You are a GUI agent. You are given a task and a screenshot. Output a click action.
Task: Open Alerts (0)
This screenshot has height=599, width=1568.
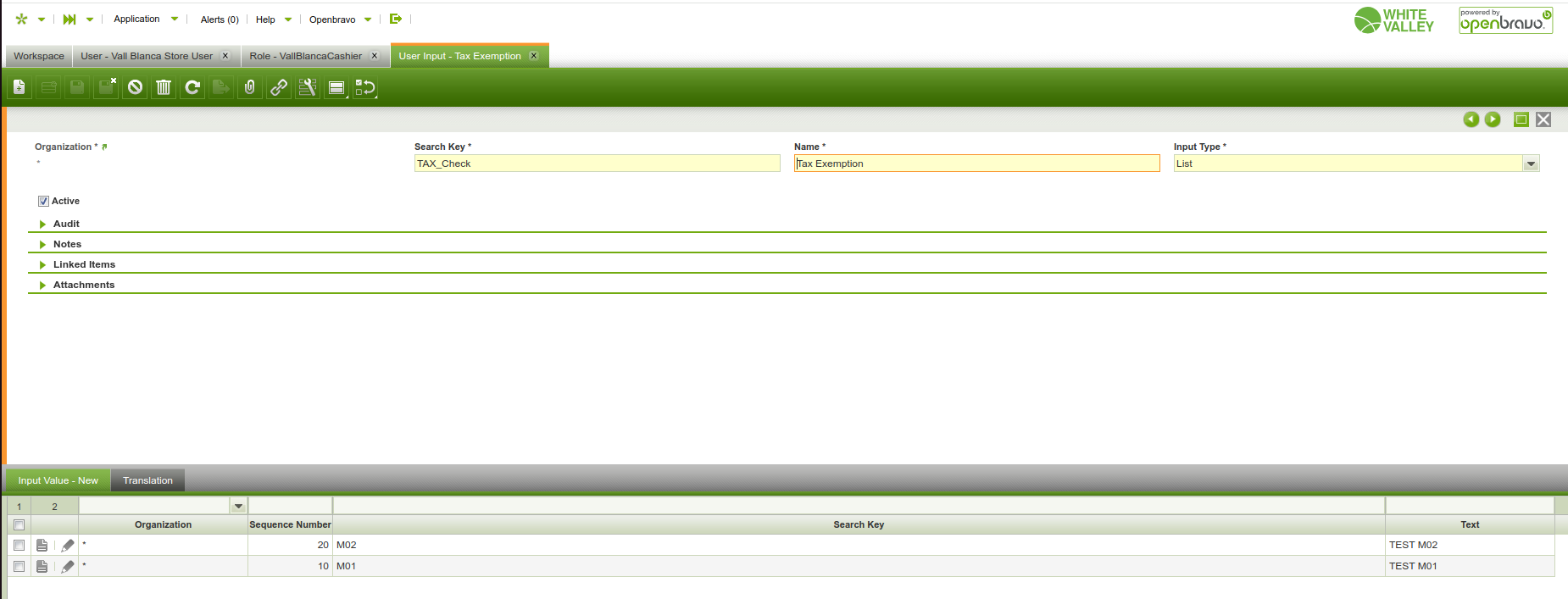(220, 19)
